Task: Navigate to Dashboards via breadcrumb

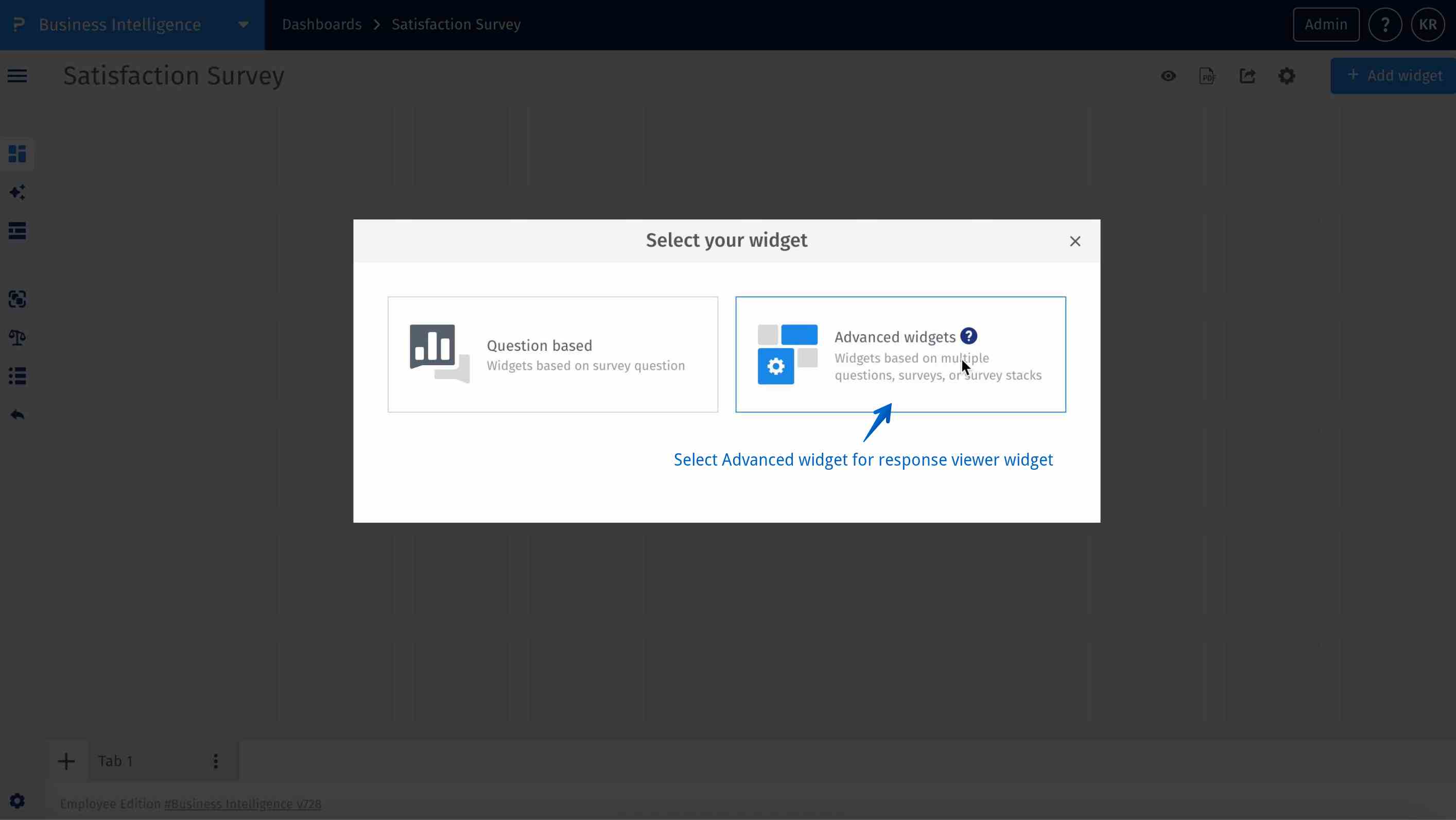Action: point(321,24)
